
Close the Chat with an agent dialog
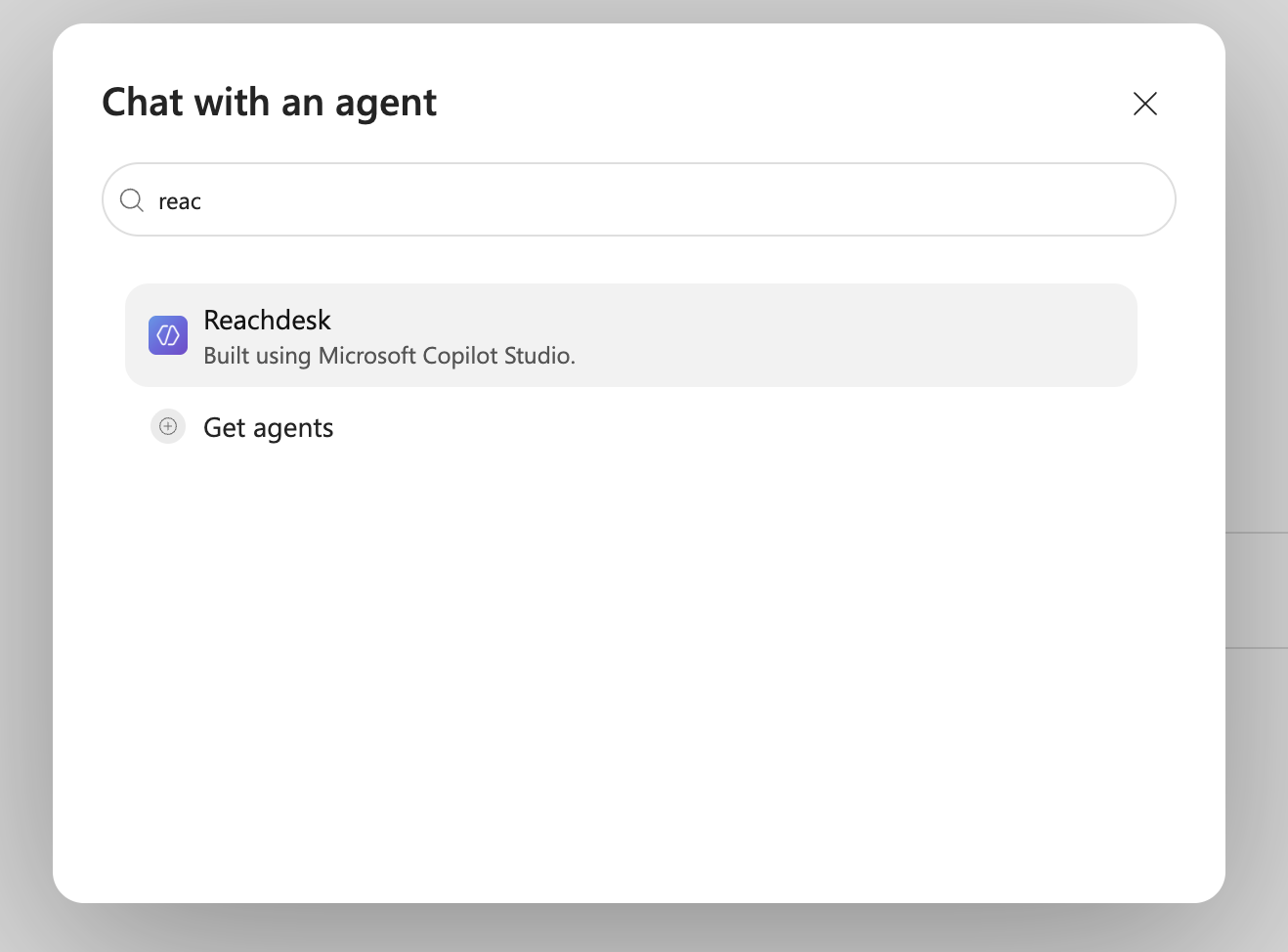pyautogui.click(x=1145, y=104)
